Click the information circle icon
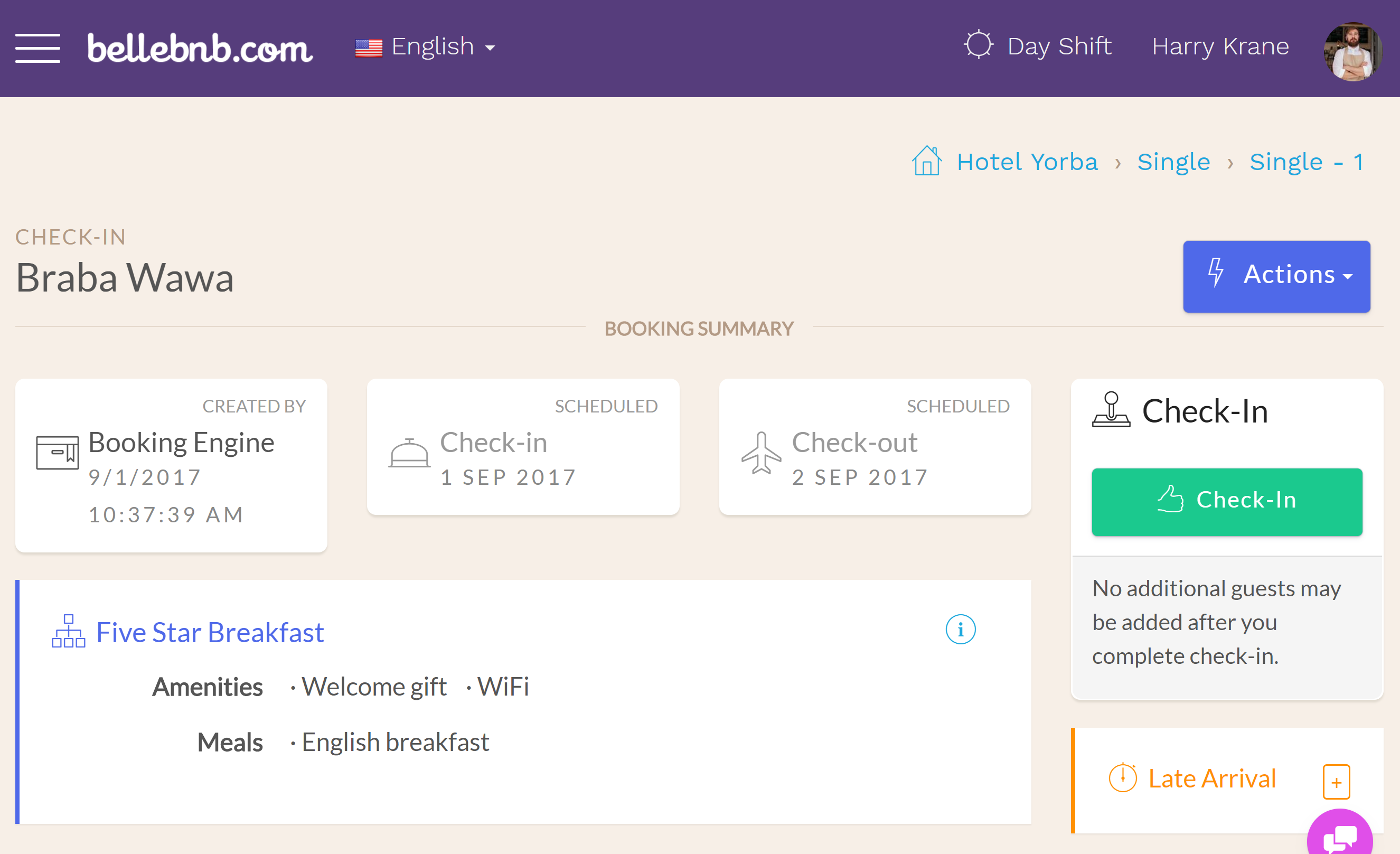Screen dimensions: 1400x854 [x=959, y=630]
